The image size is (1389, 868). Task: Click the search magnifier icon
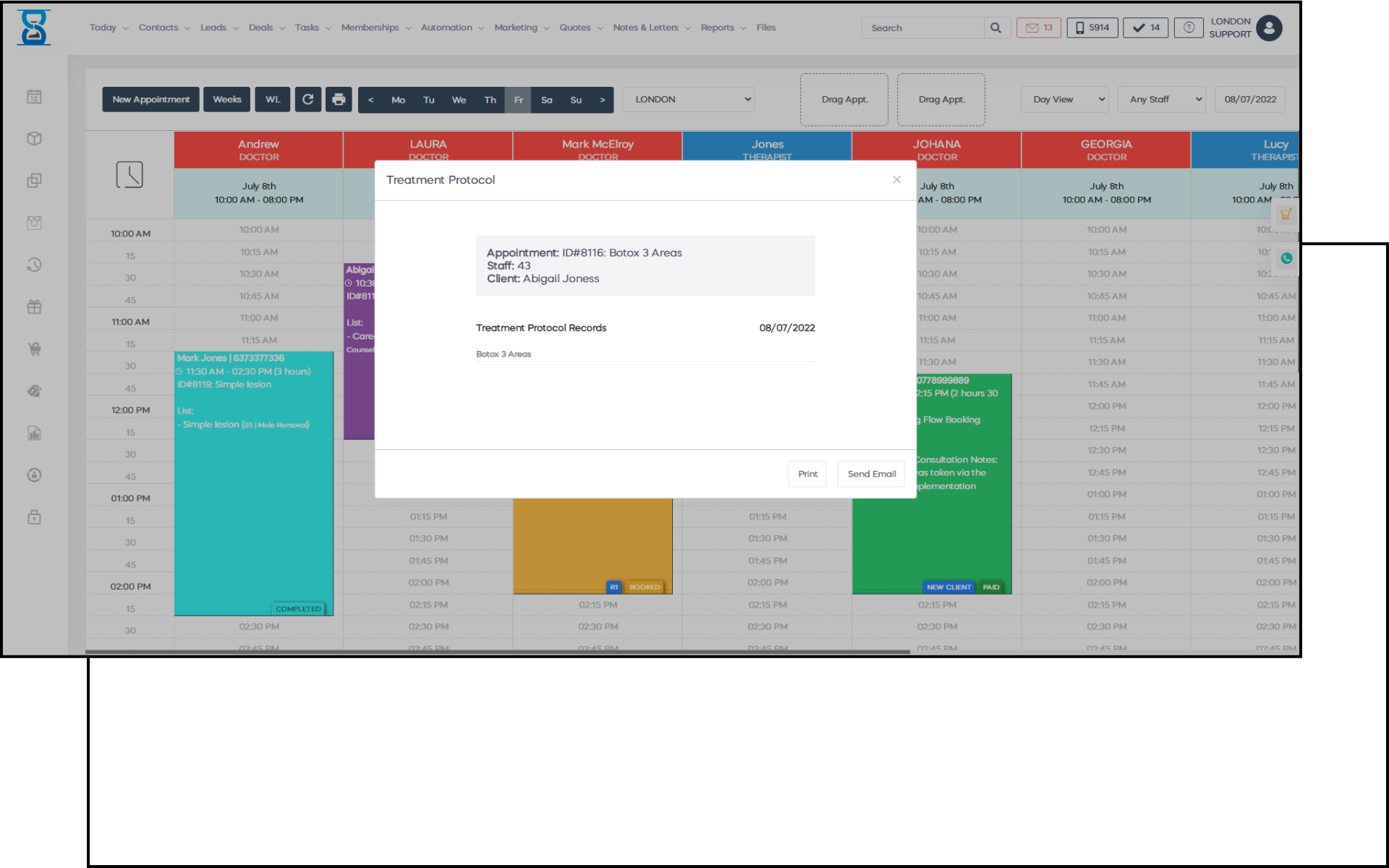tap(995, 28)
